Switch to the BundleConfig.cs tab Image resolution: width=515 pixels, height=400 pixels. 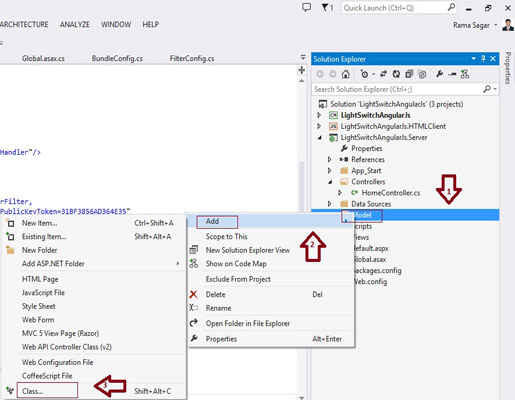(117, 58)
